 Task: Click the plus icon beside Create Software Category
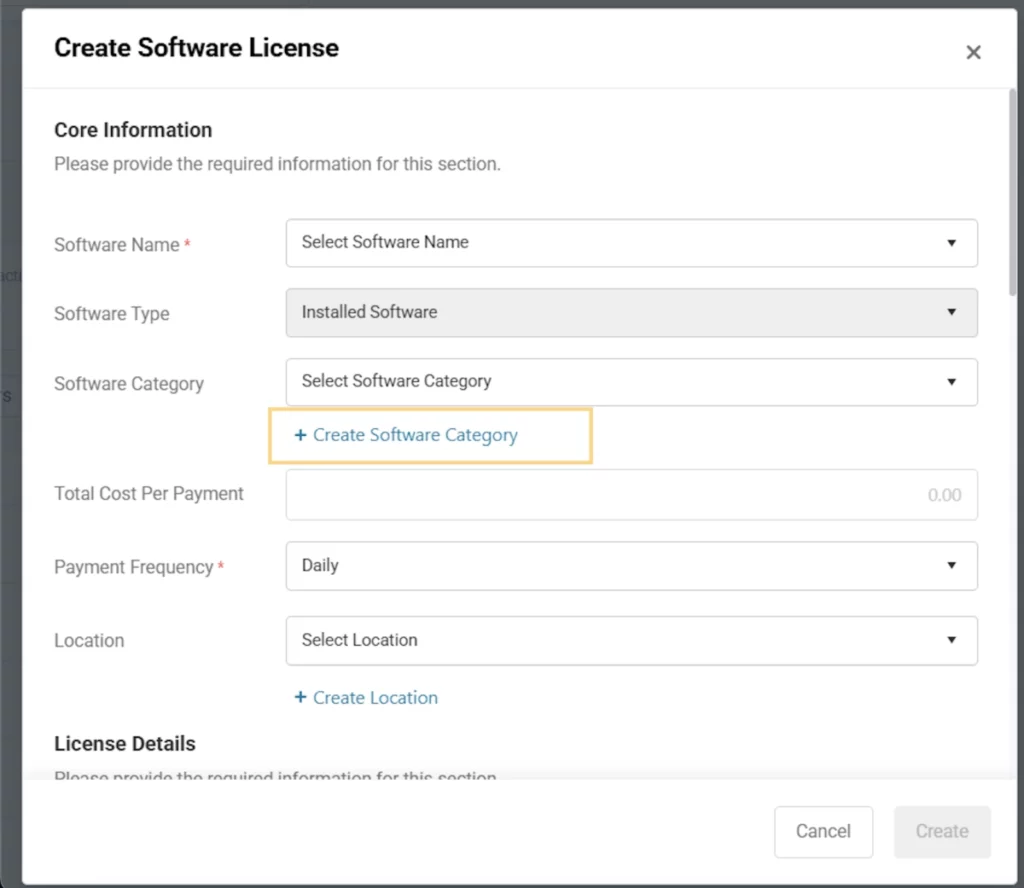[300, 436]
